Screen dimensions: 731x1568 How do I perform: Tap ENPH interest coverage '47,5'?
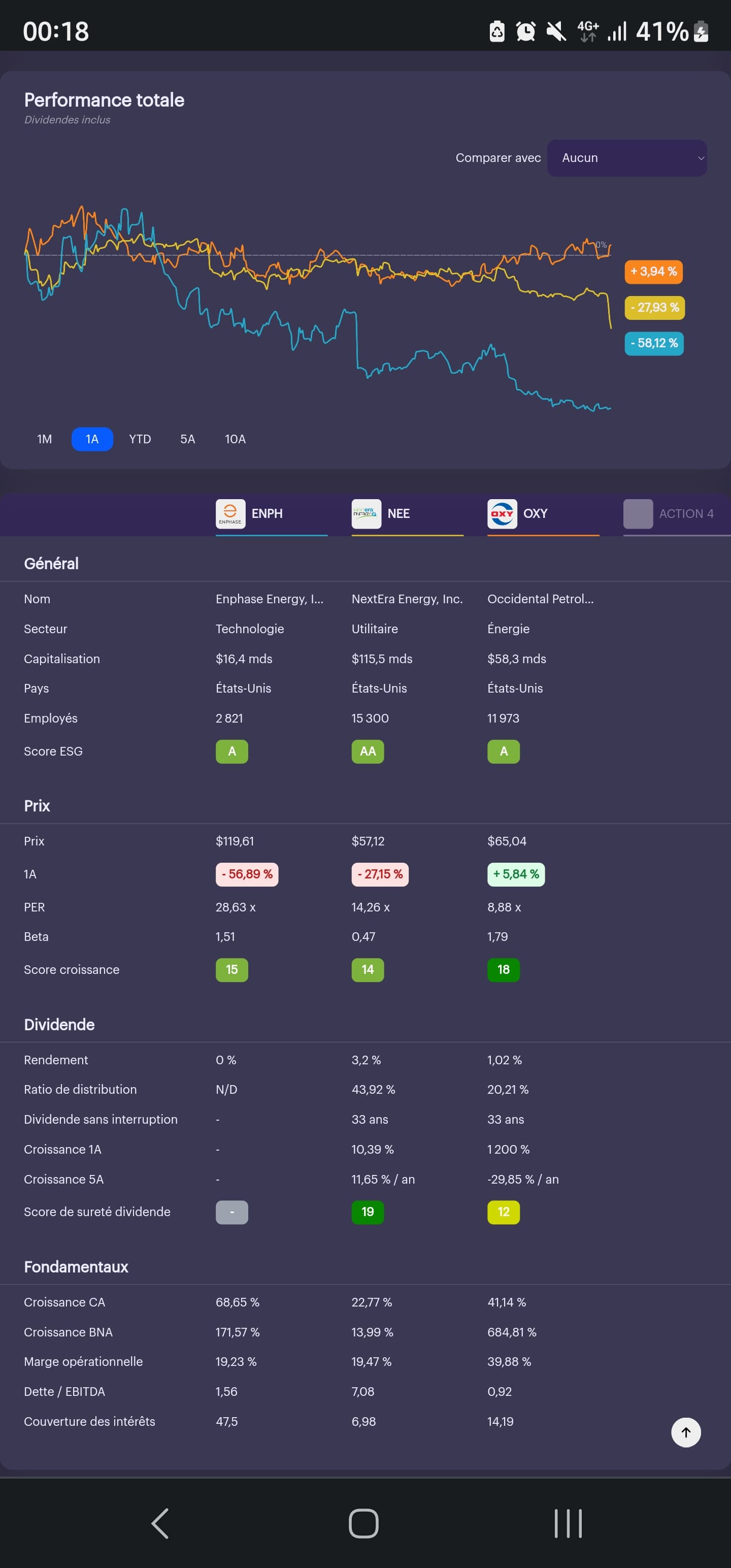coord(227,1421)
